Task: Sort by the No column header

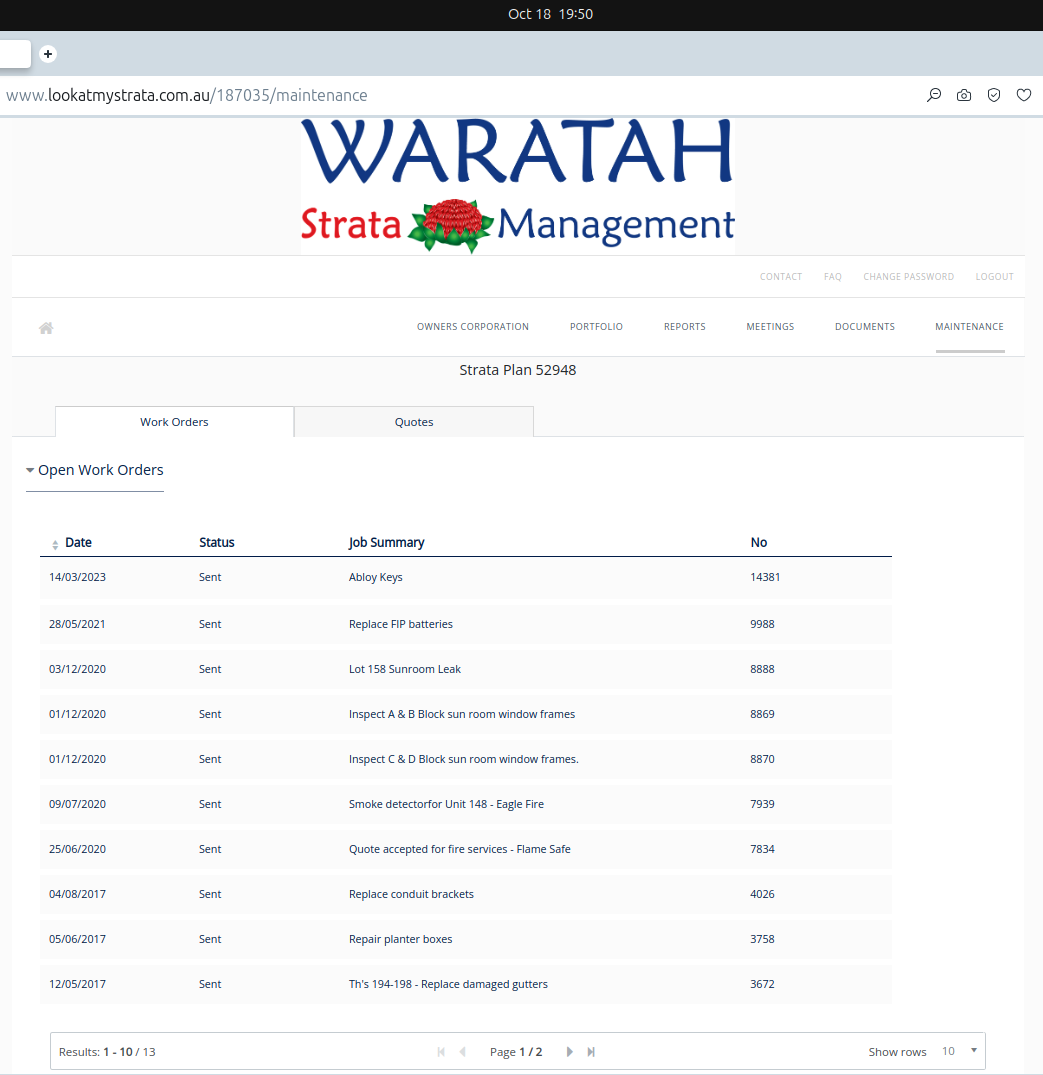Action: click(758, 542)
